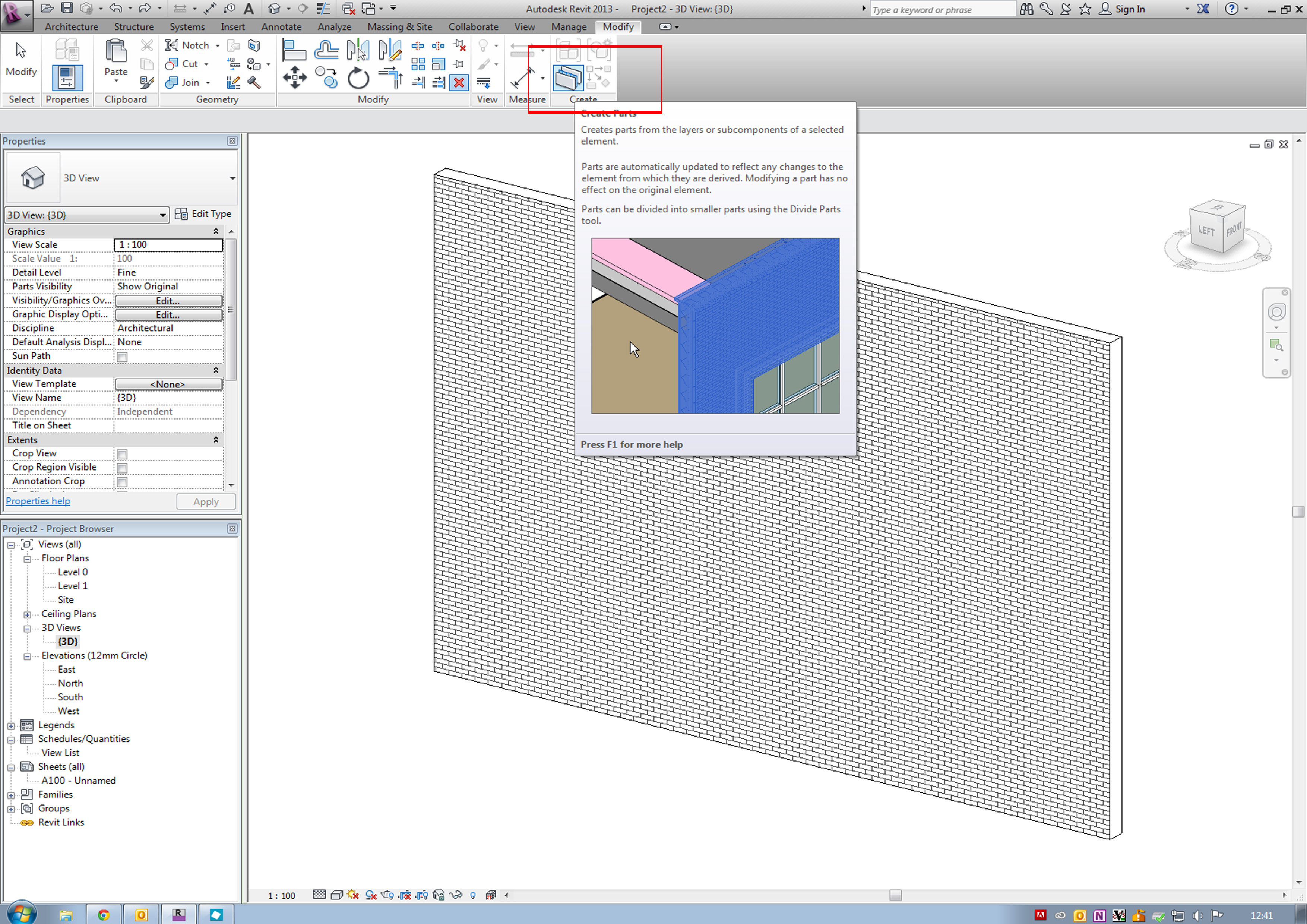Switch to the Annotate ribbon tab

pos(281,27)
